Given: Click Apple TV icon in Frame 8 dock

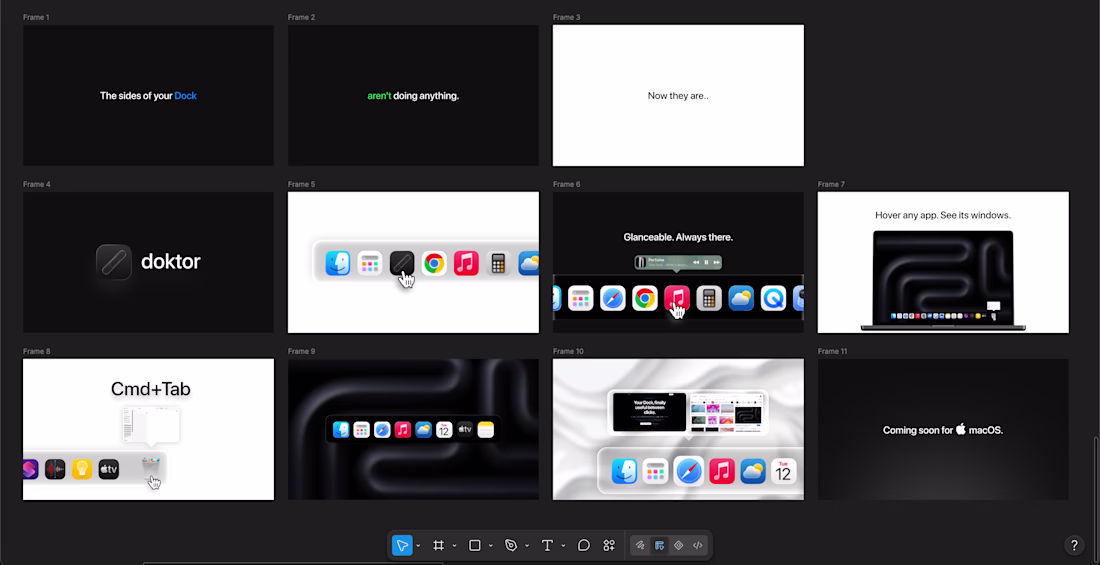Looking at the screenshot, I should coord(109,469).
